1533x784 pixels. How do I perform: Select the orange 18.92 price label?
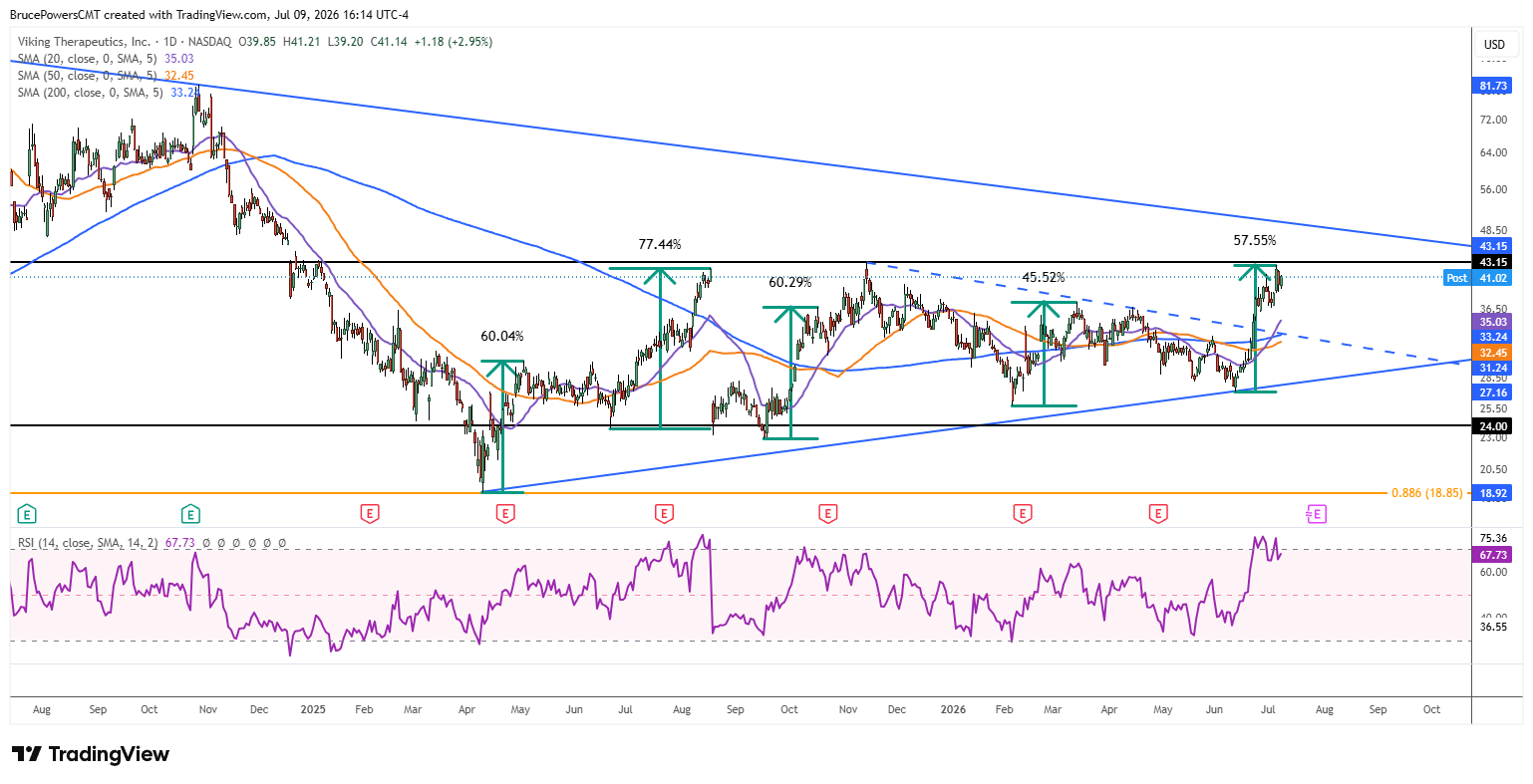pyautogui.click(x=1493, y=493)
